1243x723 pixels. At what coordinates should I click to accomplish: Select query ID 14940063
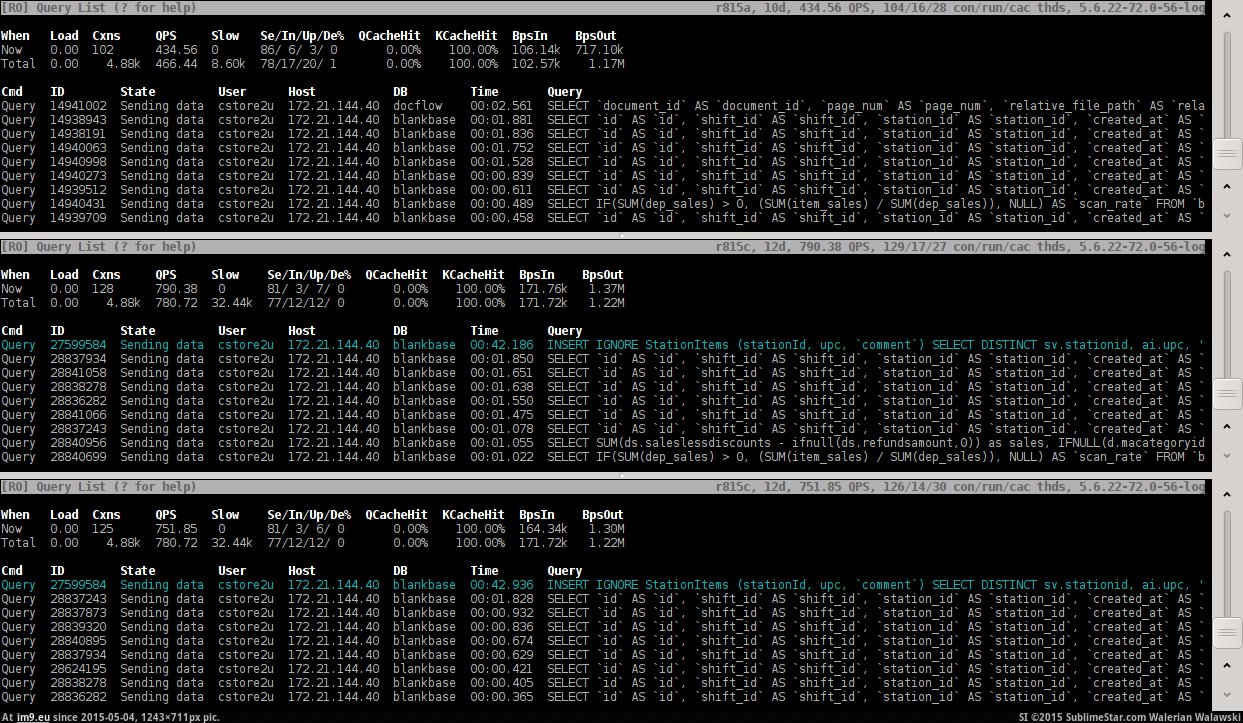[x=78, y=148]
